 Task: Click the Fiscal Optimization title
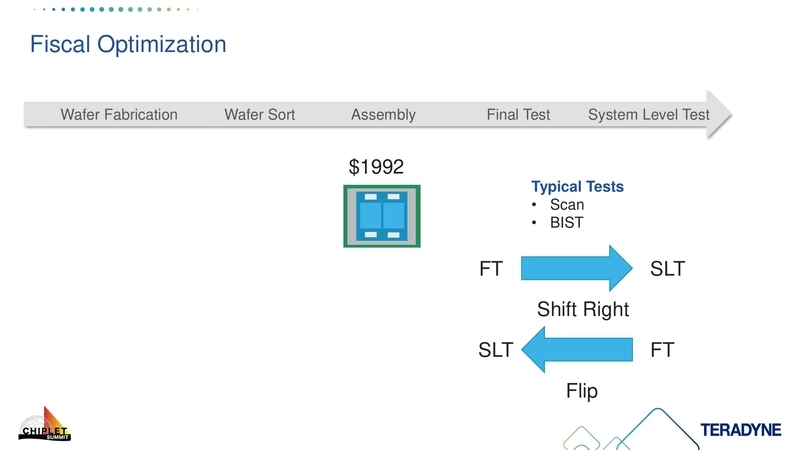point(128,45)
